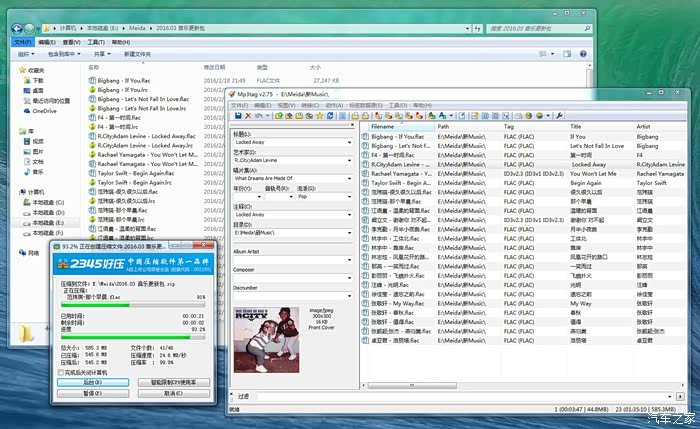This screenshot has width=700, height=429.
Task: Open the 文件(F) menu in Explorer
Action: (22, 43)
